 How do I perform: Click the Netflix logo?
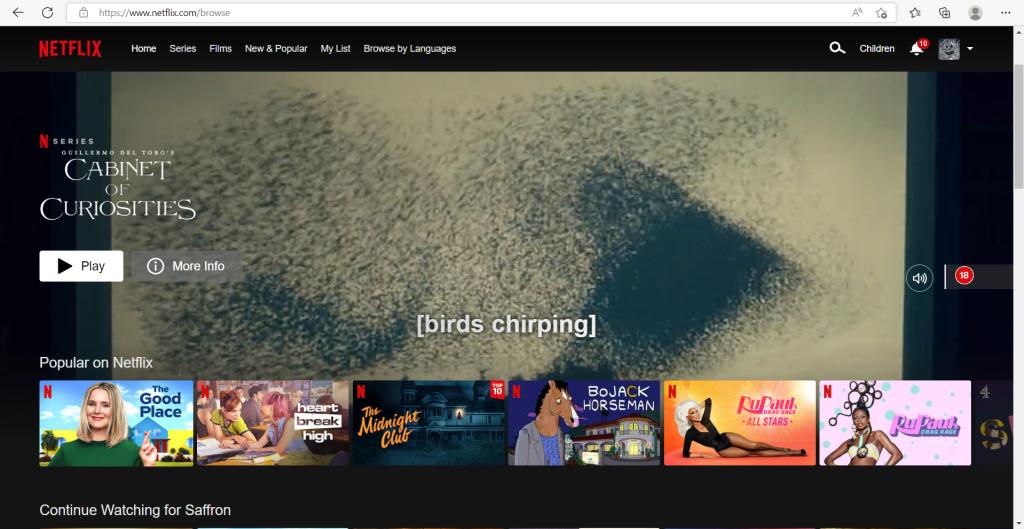click(70, 49)
